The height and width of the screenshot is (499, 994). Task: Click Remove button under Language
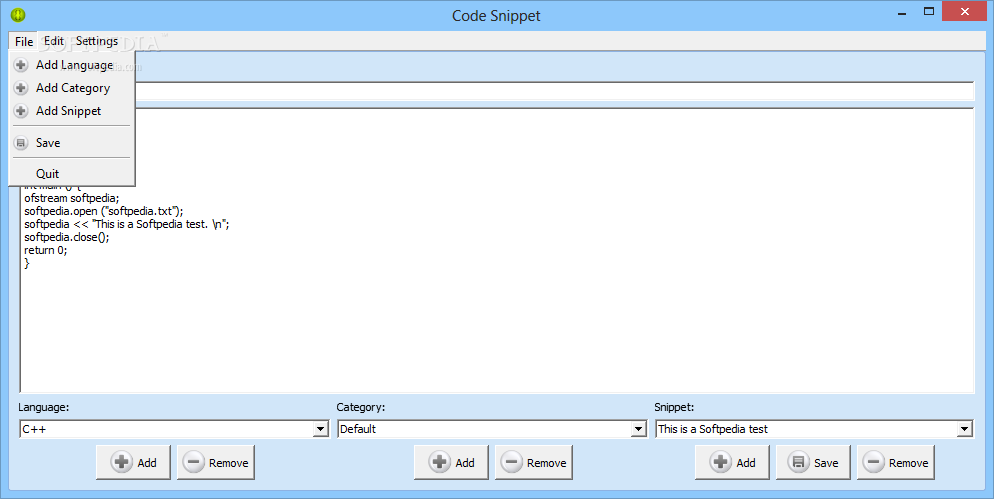tap(216, 462)
